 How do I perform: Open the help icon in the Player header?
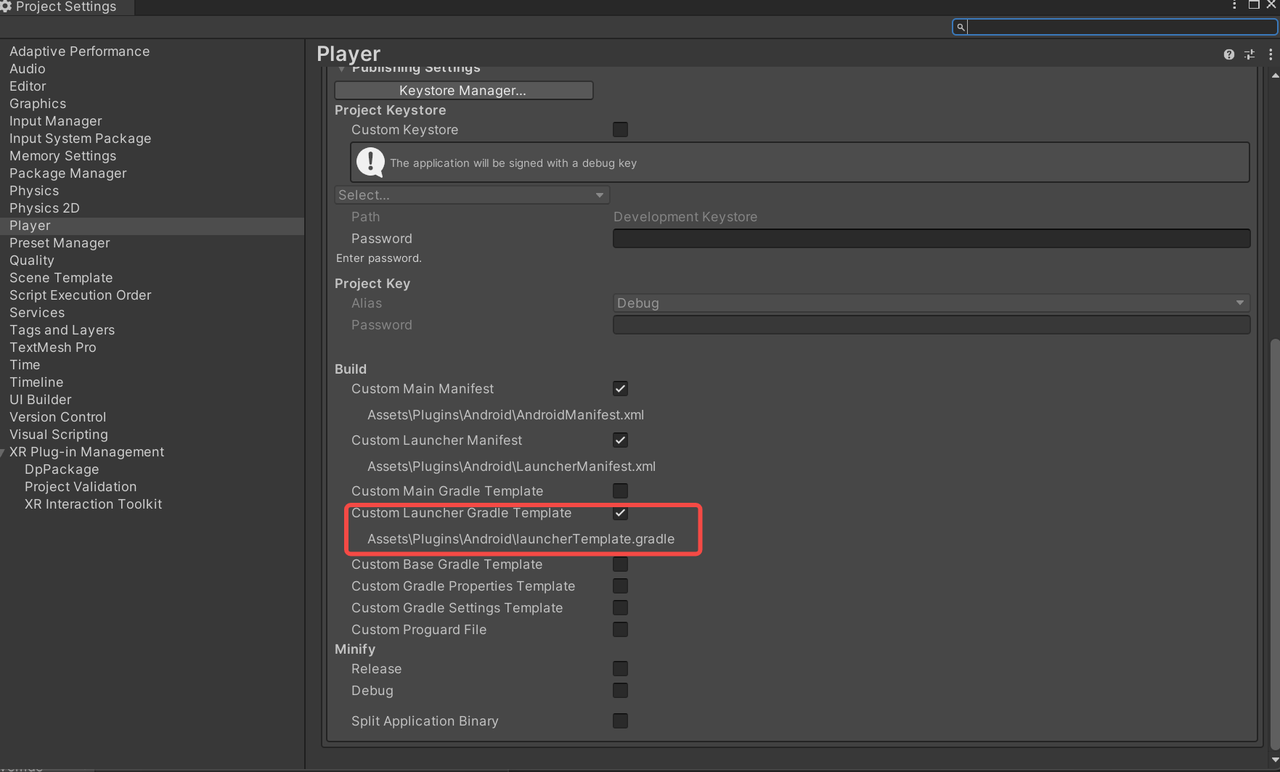coord(1229,54)
